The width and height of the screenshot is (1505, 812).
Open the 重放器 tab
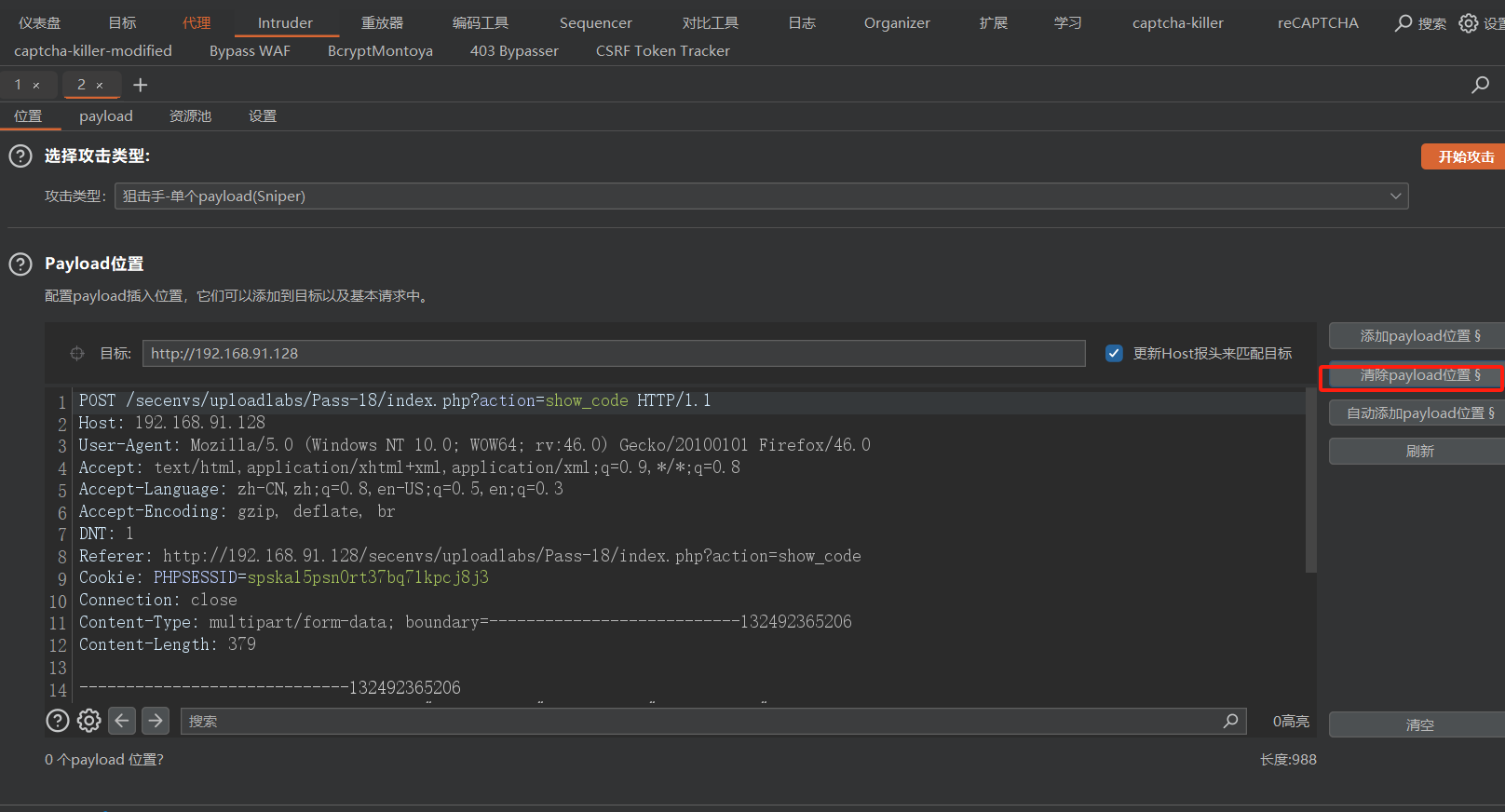(x=383, y=22)
